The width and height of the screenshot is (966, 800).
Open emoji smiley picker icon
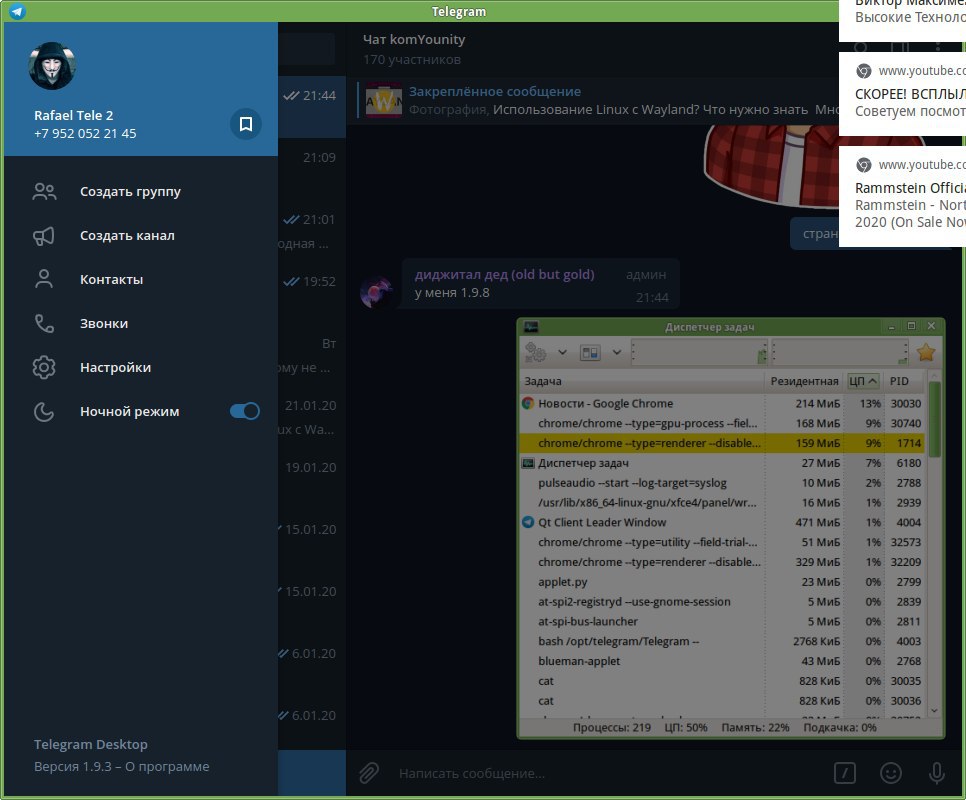[x=891, y=773]
